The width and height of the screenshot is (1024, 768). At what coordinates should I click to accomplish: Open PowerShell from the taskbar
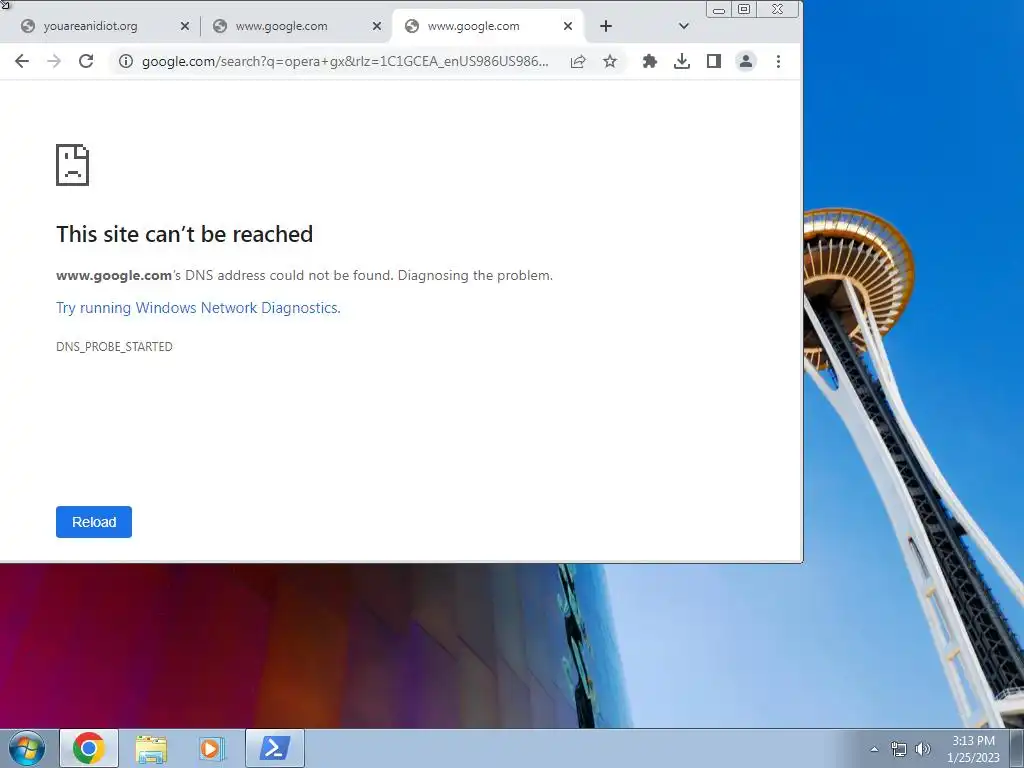pos(275,748)
